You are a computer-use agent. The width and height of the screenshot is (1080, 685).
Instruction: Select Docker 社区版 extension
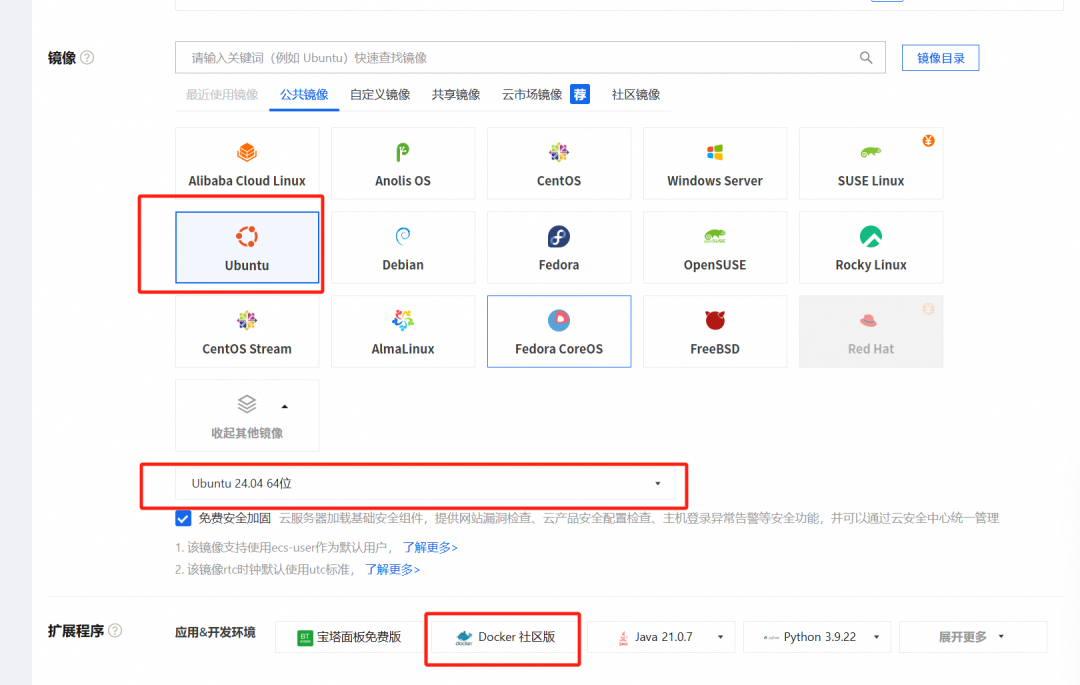[x=506, y=637]
